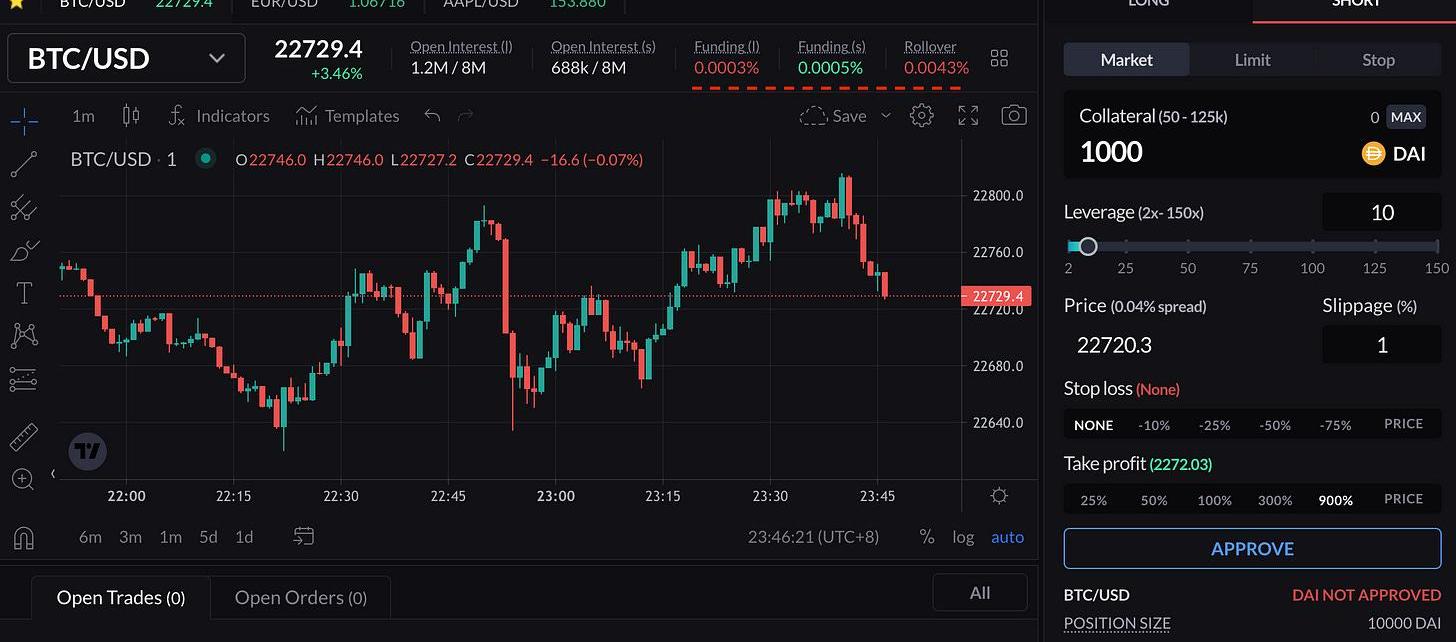Take a chart snapshot with camera icon
Image resolution: width=1456 pixels, height=642 pixels.
pyautogui.click(x=1014, y=116)
